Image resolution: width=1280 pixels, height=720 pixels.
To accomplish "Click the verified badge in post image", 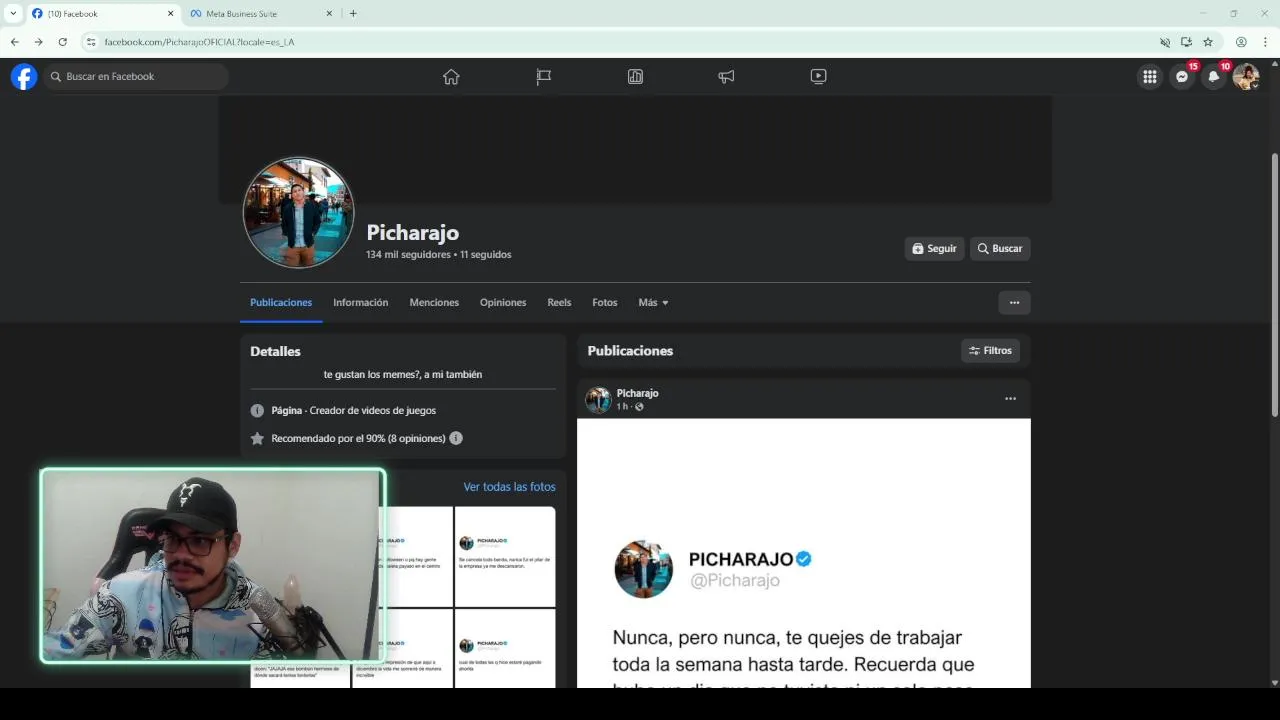I will click(x=804, y=559).
